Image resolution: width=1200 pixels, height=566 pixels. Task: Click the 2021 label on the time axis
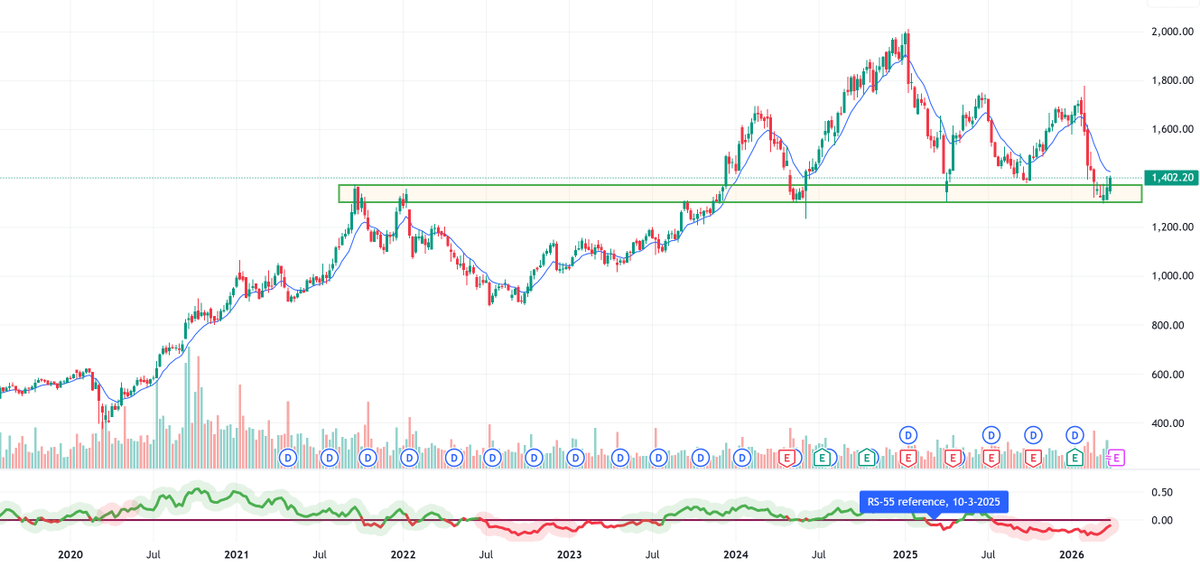click(236, 553)
